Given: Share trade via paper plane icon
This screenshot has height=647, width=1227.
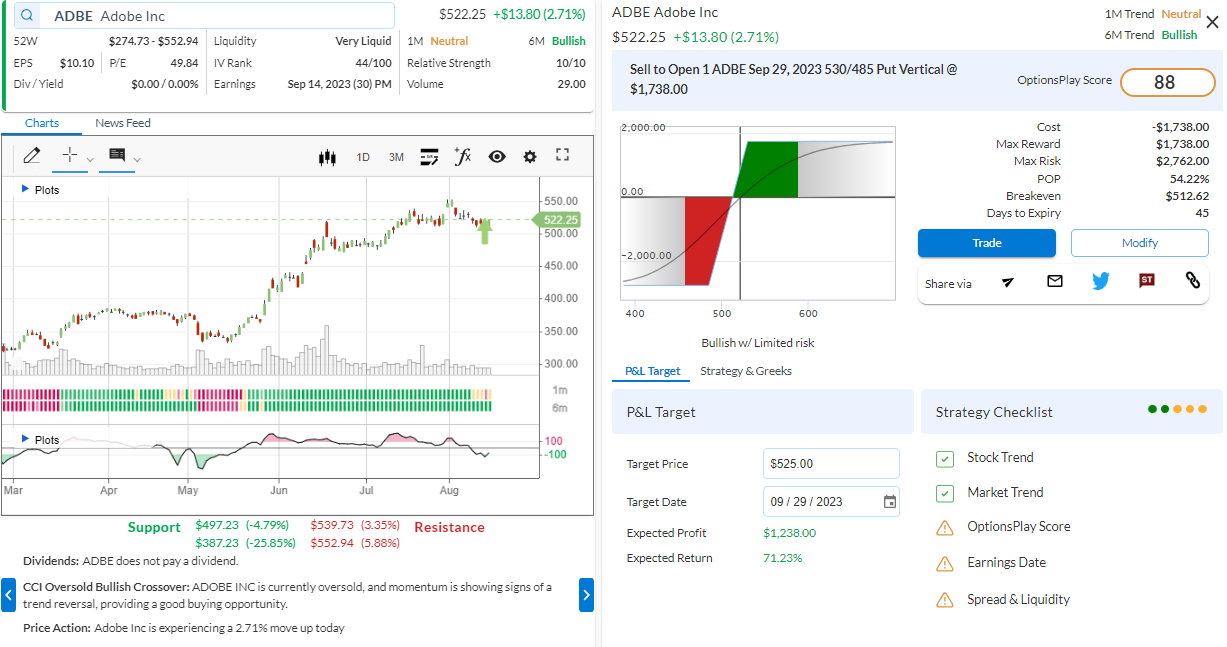Looking at the screenshot, I should (x=1008, y=282).
